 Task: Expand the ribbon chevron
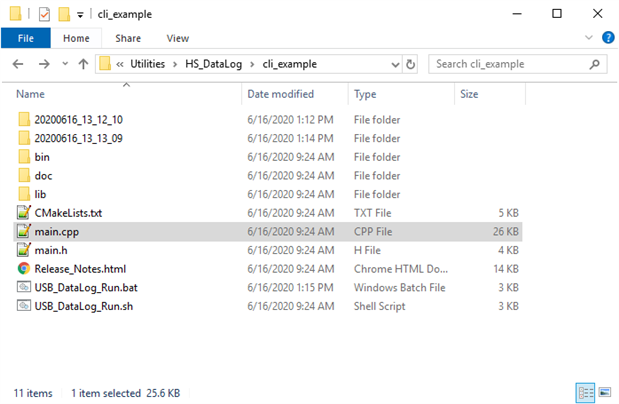589,38
